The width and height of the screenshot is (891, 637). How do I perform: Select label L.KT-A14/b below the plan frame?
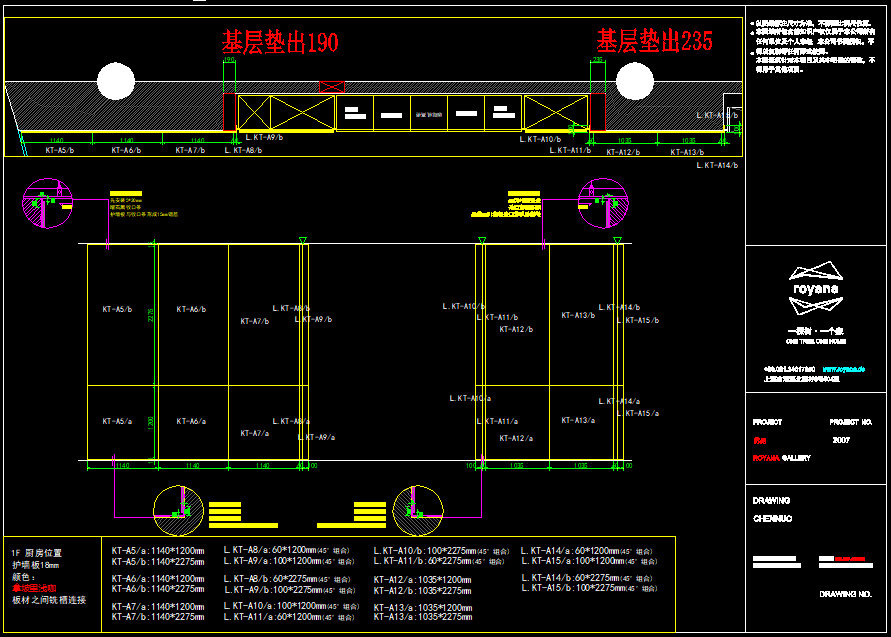[x=717, y=165]
